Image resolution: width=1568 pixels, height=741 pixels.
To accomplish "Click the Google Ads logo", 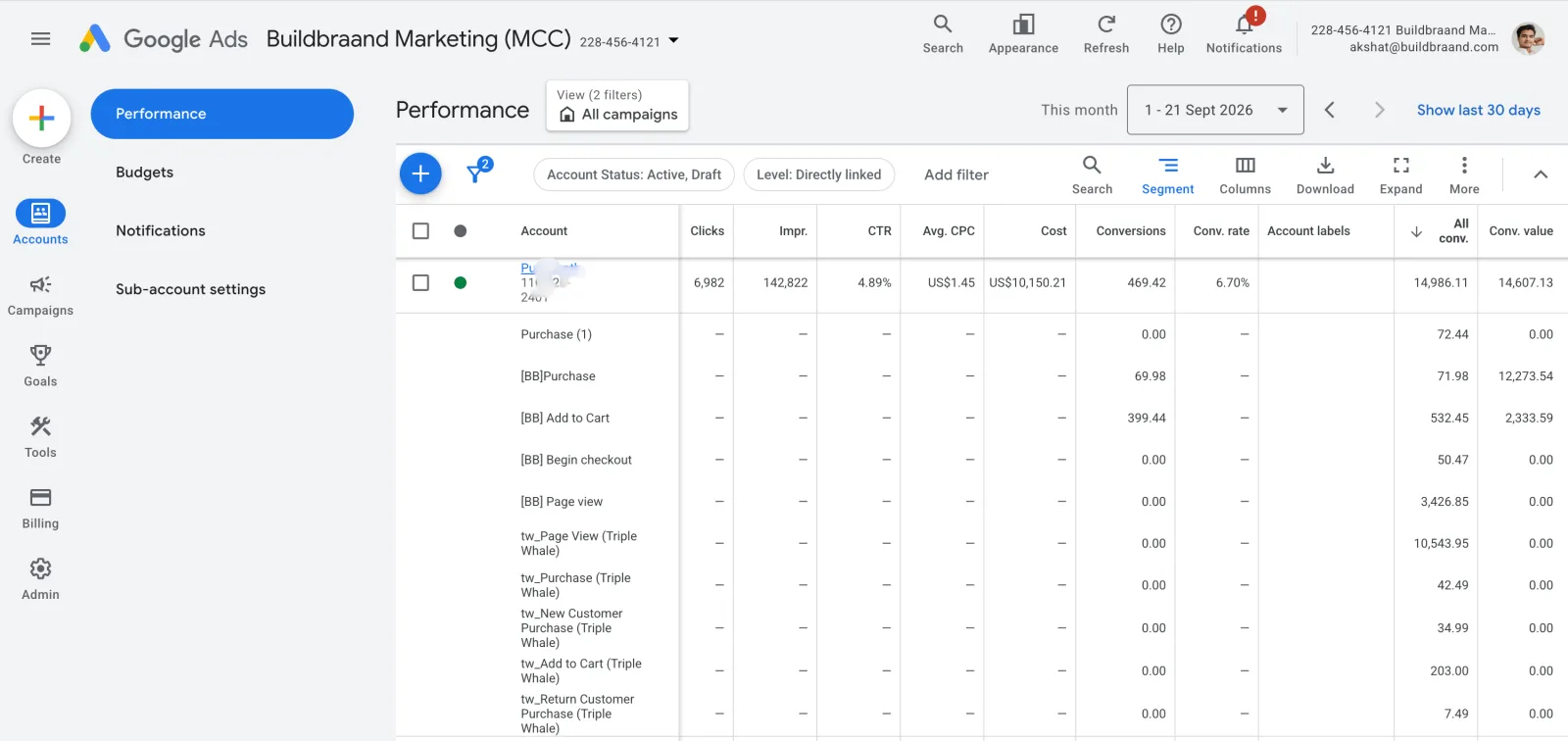I will click(163, 39).
